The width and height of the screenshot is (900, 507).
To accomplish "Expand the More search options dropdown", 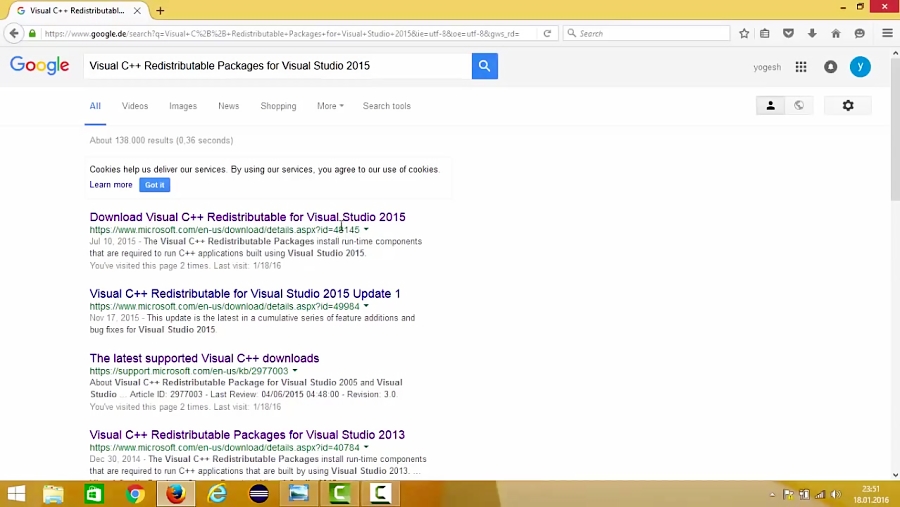I will tap(330, 106).
